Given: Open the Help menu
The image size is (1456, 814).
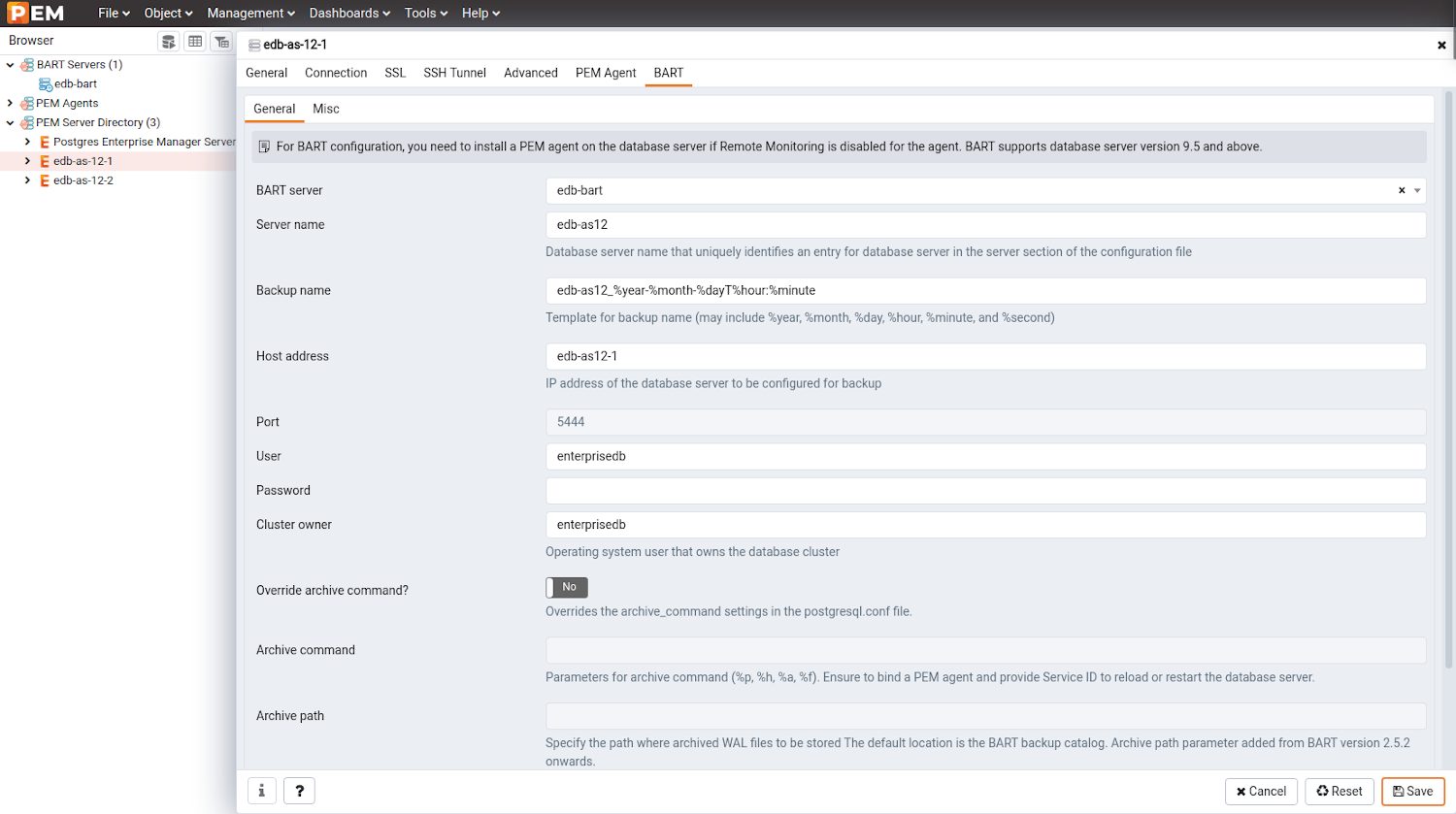Looking at the screenshot, I should pos(480,14).
